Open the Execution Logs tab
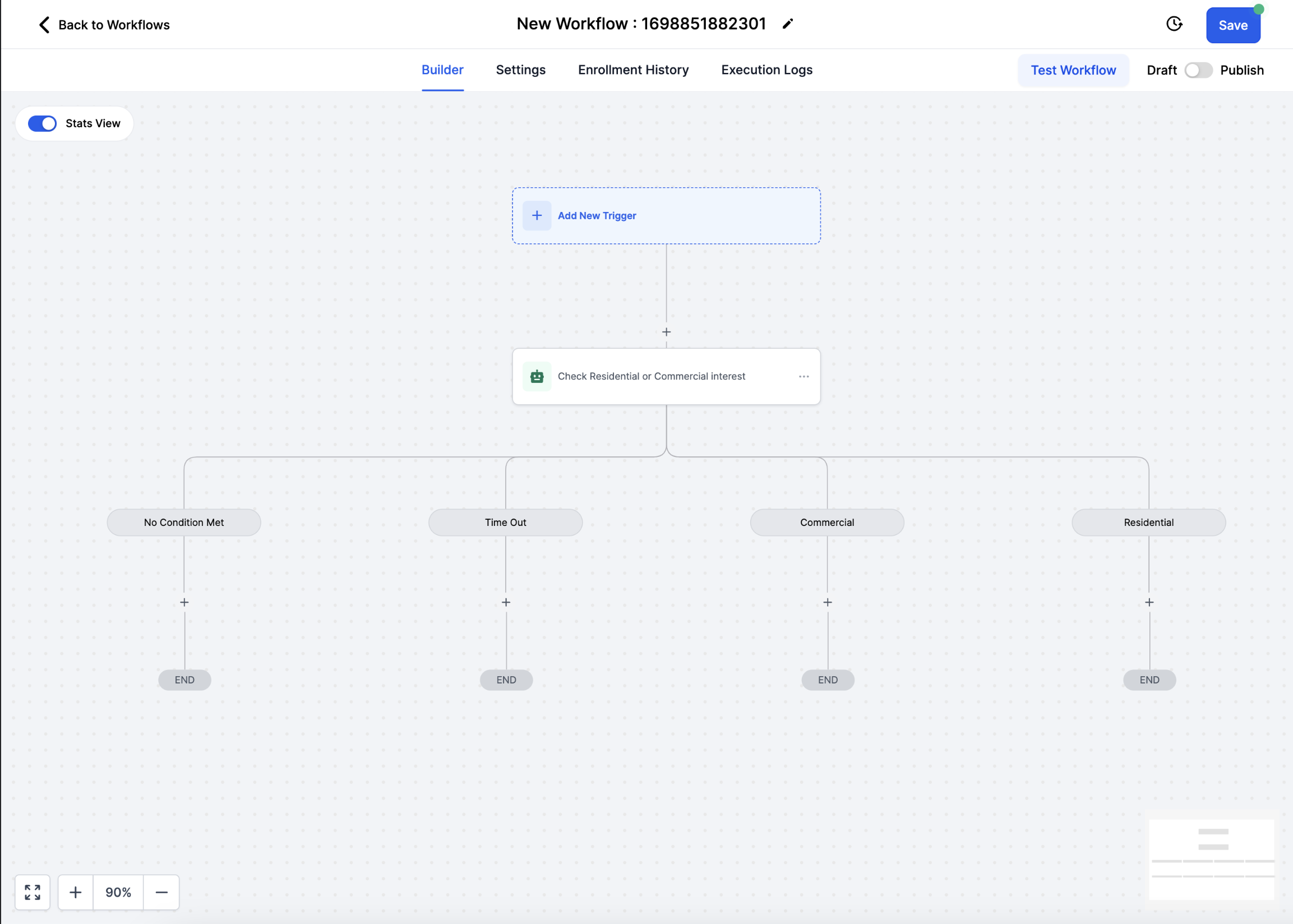 tap(766, 70)
